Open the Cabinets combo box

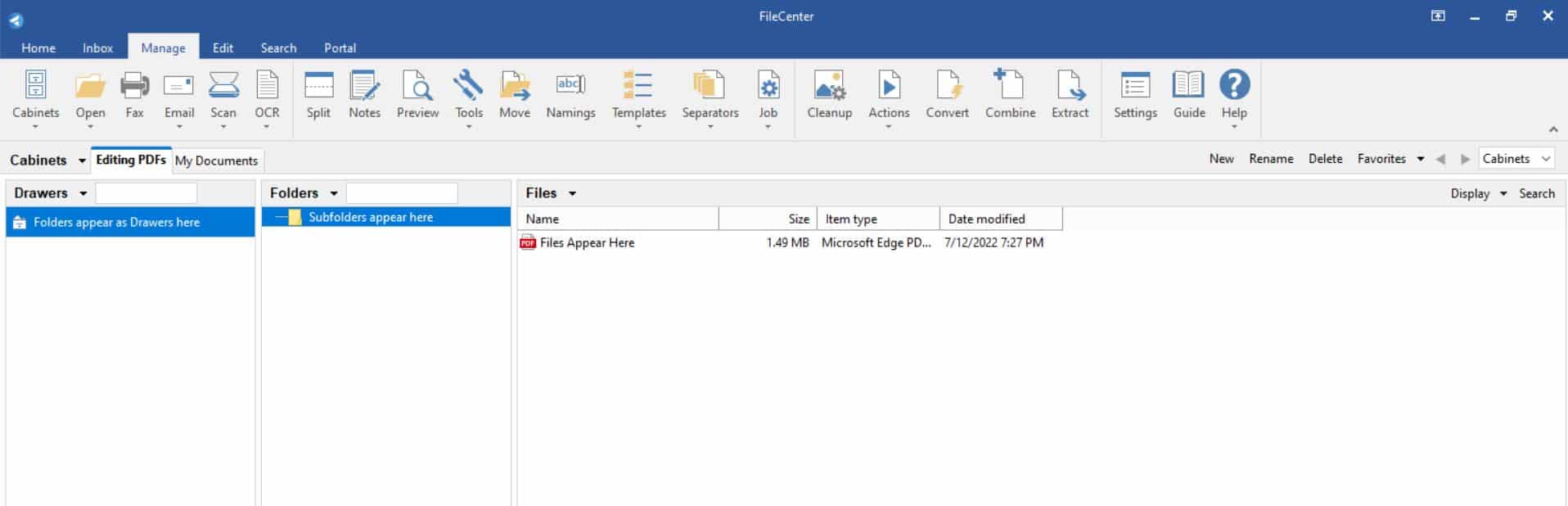coord(1516,159)
